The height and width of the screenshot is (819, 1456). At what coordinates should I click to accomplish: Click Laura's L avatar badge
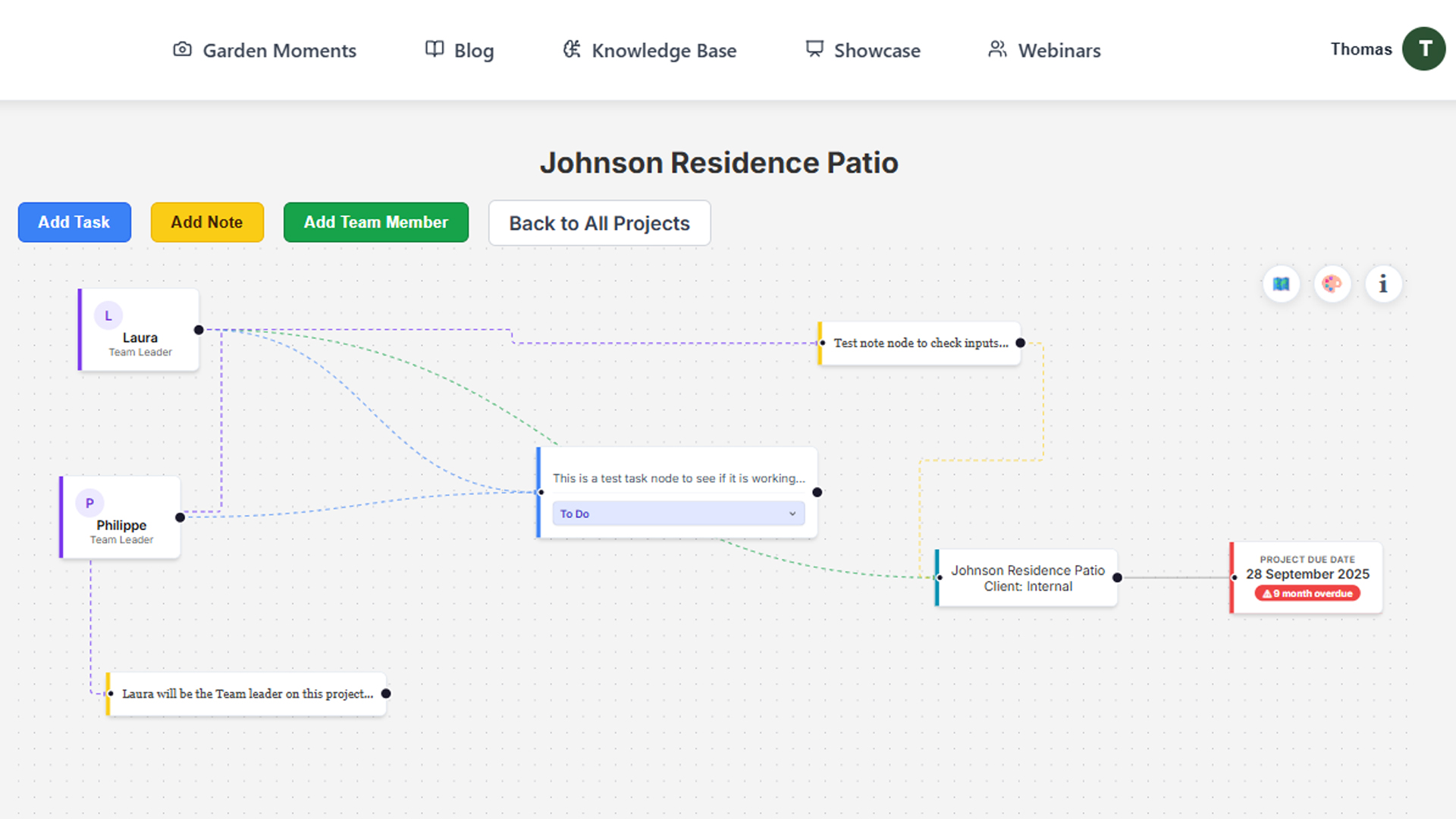click(108, 315)
